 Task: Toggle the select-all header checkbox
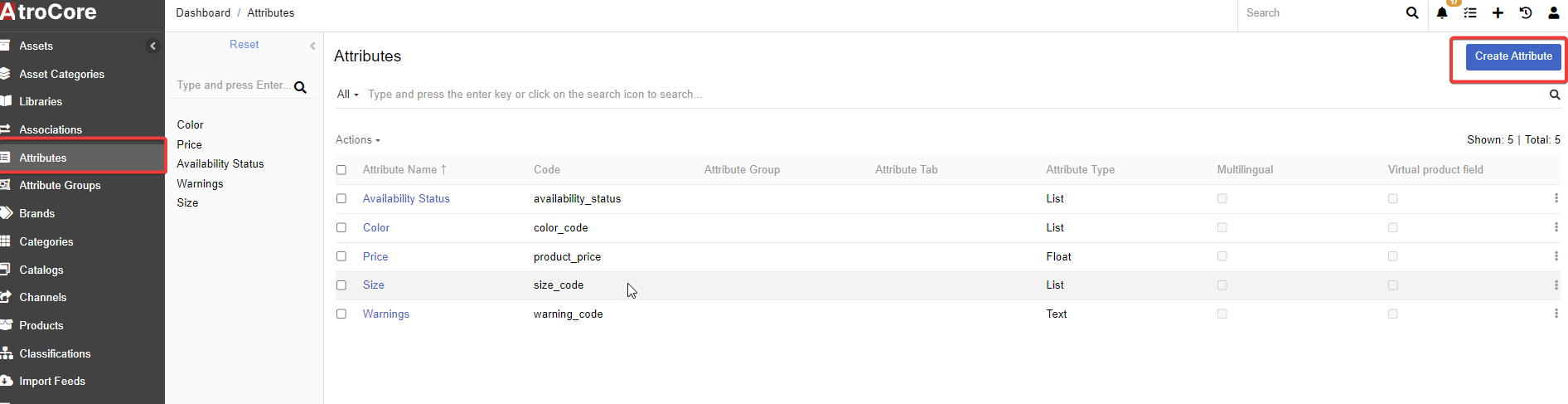[x=341, y=170]
